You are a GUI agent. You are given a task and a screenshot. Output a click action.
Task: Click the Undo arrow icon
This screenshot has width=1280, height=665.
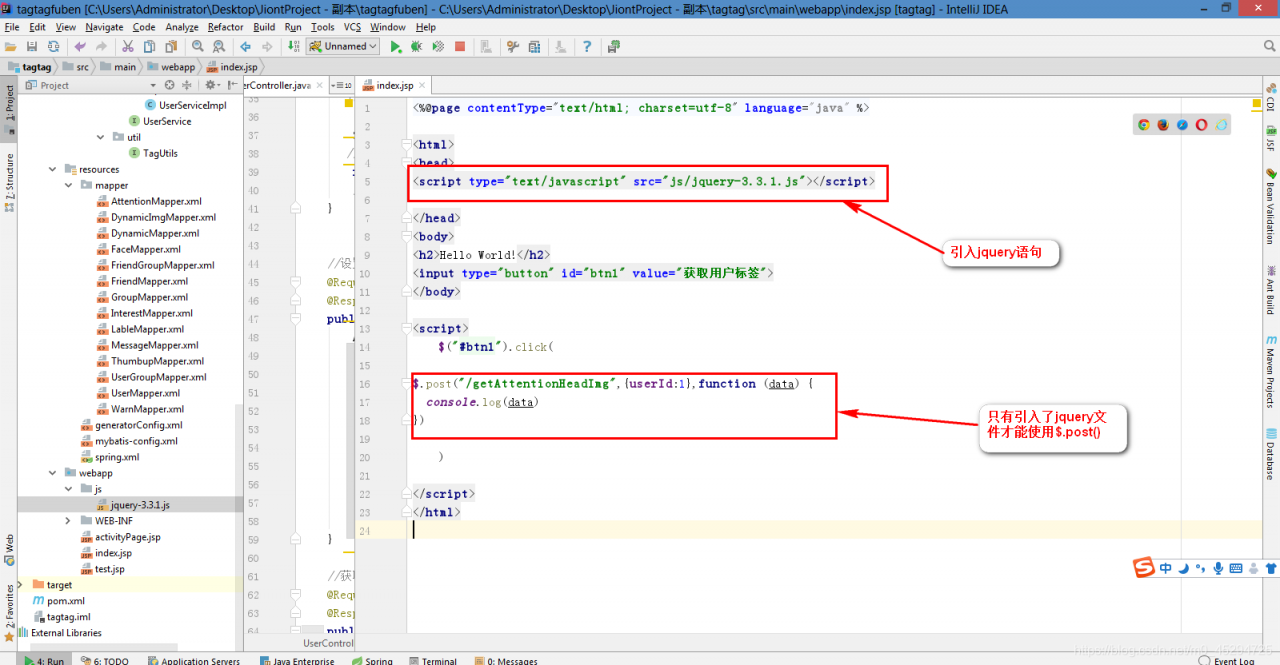pos(80,46)
